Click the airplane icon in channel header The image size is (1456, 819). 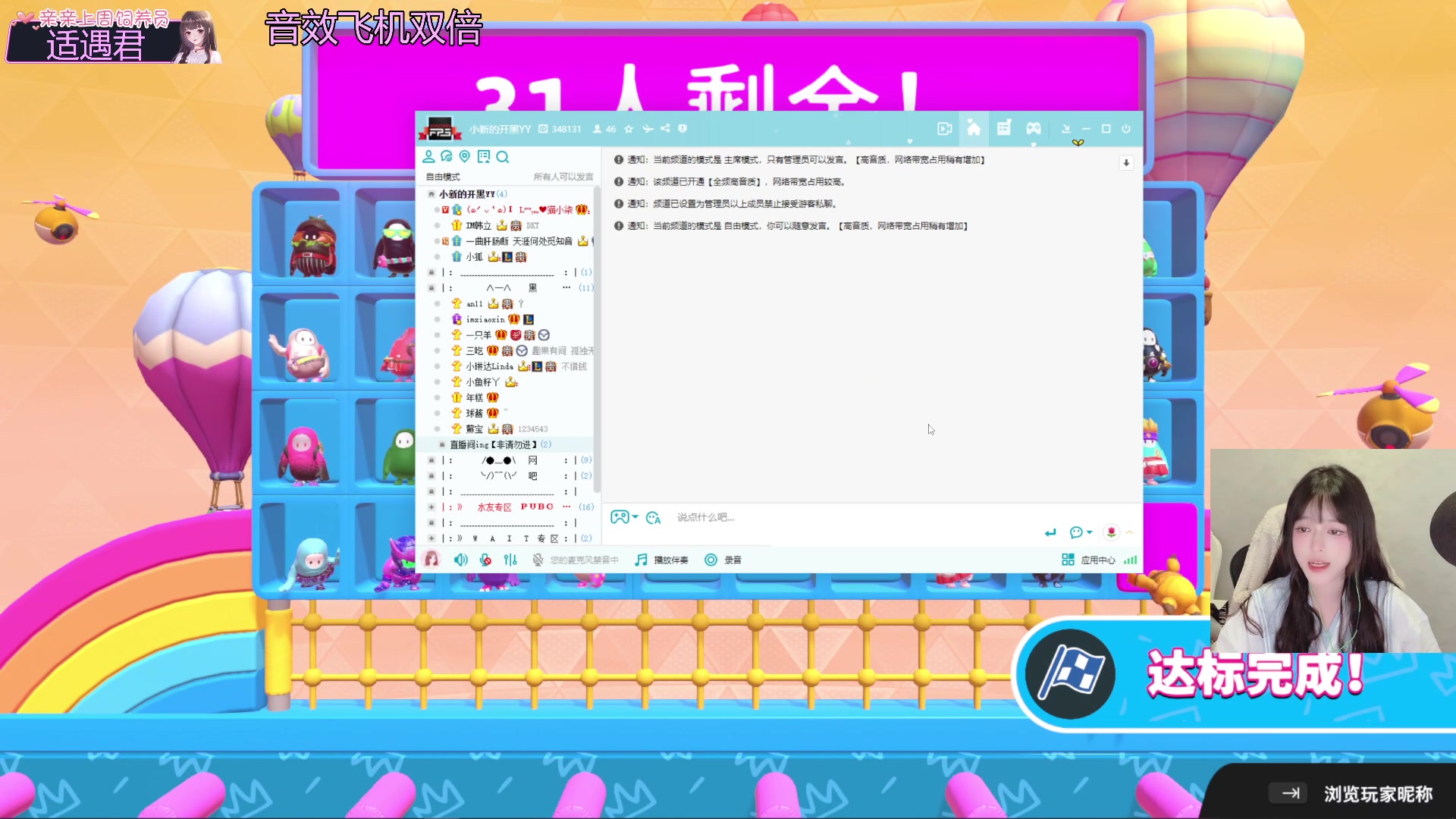(648, 129)
